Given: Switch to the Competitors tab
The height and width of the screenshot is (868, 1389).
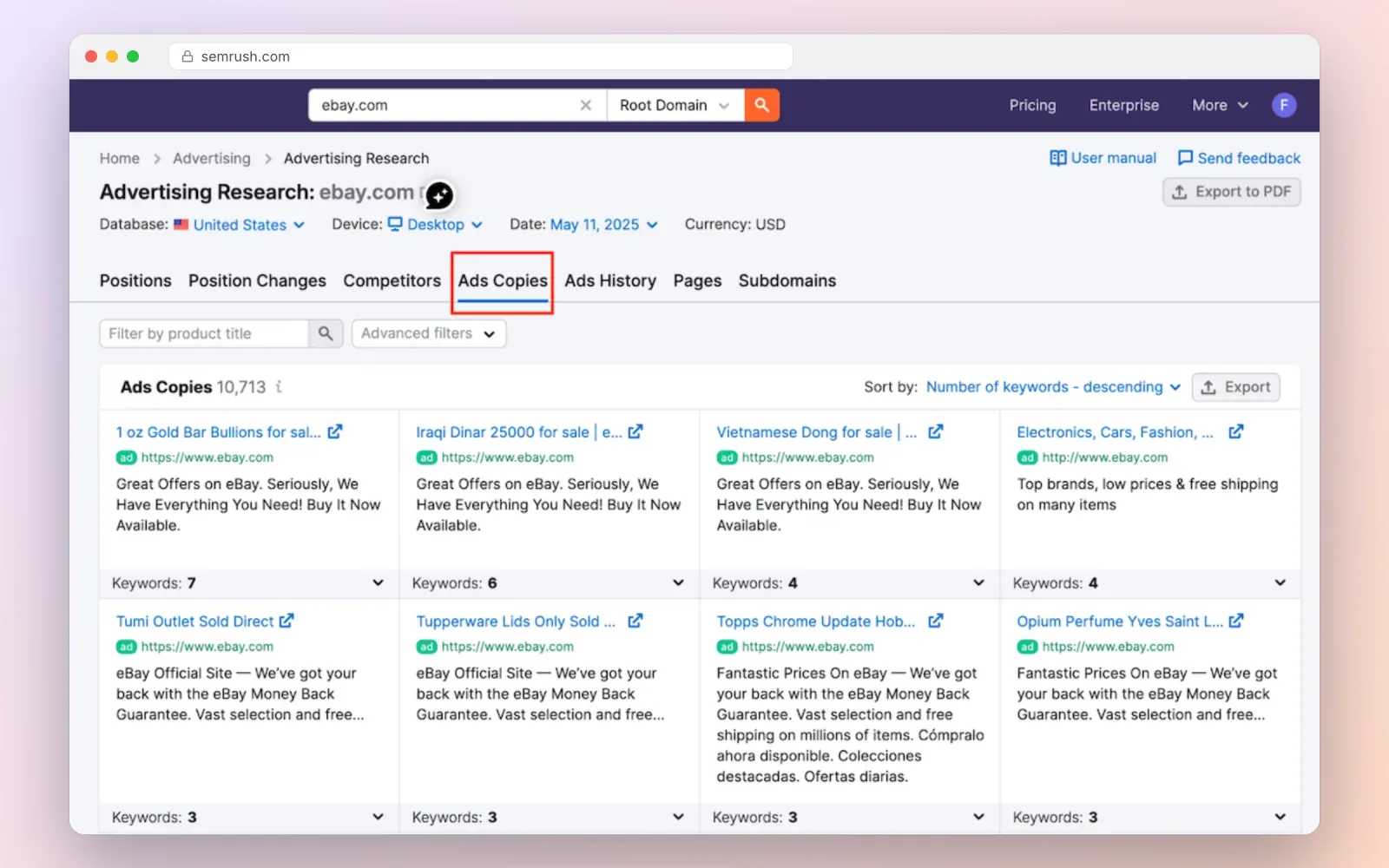Looking at the screenshot, I should pos(392,280).
